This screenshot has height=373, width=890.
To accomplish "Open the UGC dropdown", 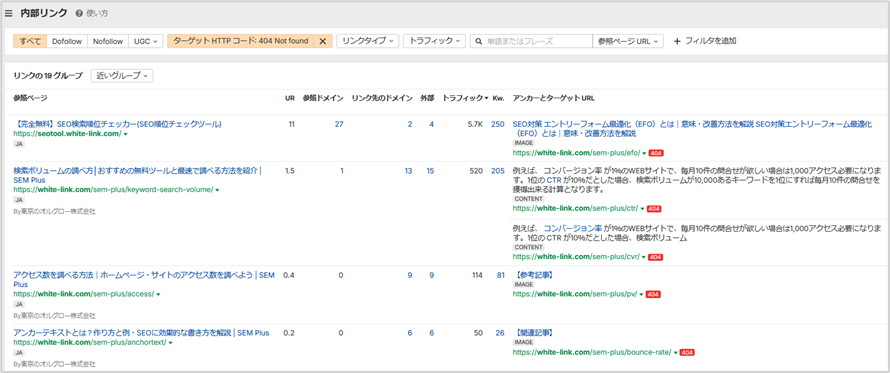I will point(146,41).
